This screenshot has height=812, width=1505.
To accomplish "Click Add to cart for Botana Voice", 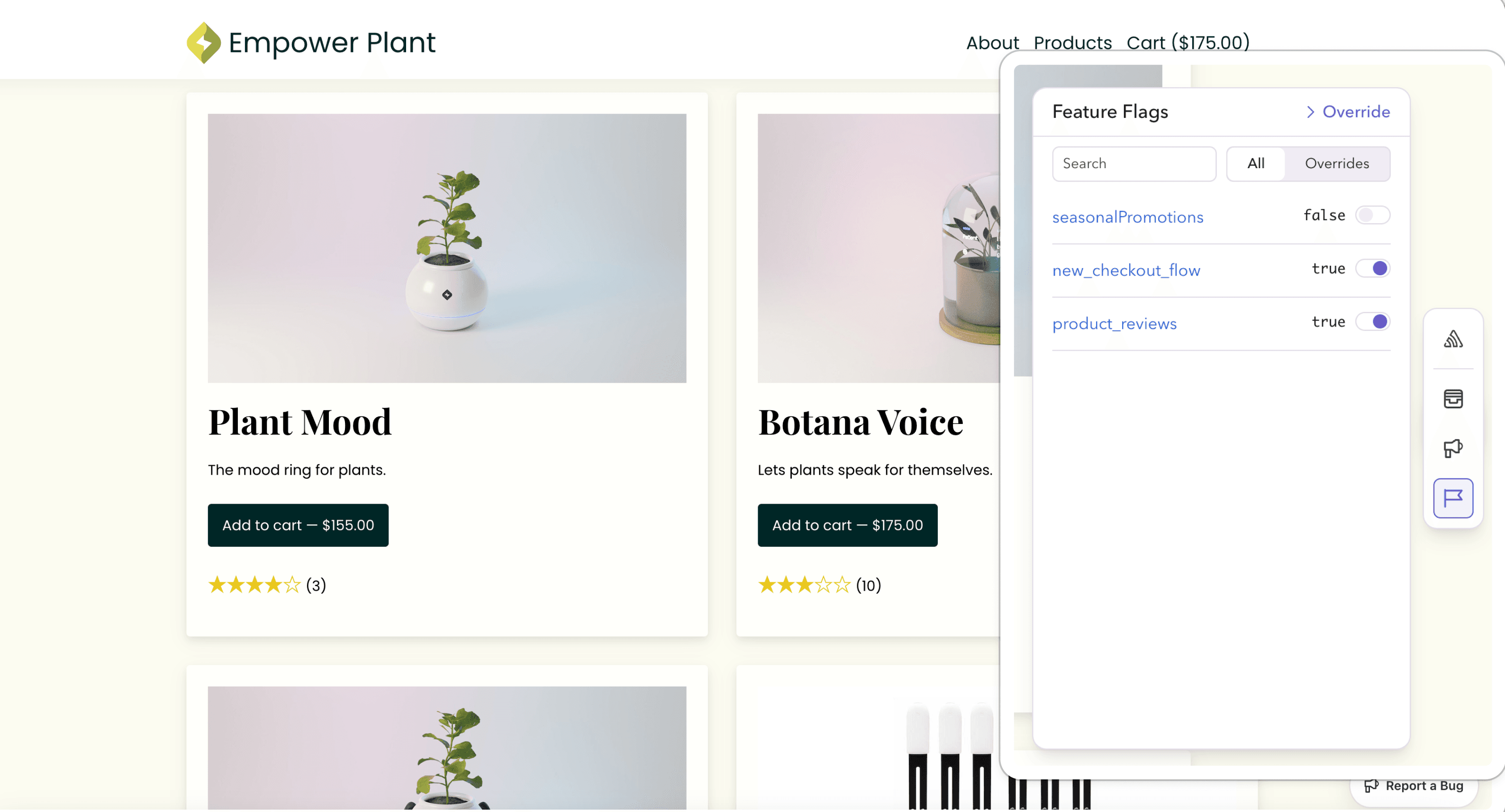I will (847, 525).
